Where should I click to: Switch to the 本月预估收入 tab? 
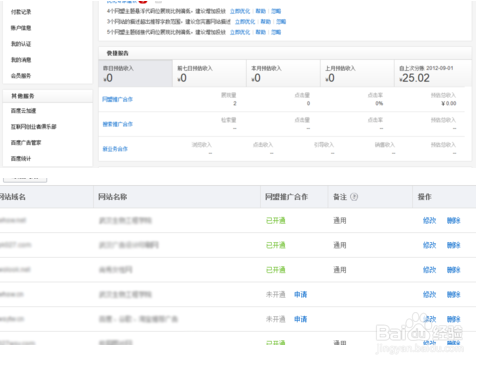tap(283, 73)
